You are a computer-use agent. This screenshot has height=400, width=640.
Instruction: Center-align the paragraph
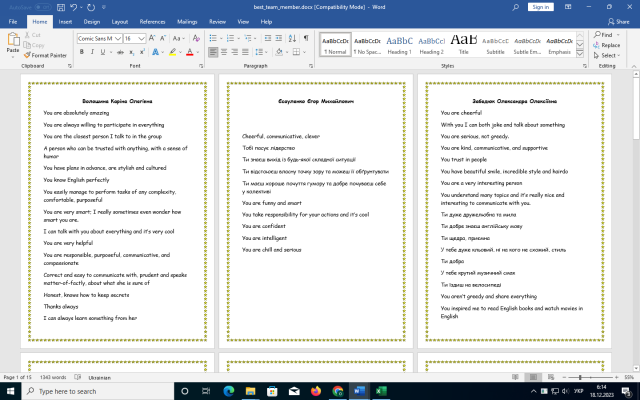pyautogui.click(x=224, y=52)
